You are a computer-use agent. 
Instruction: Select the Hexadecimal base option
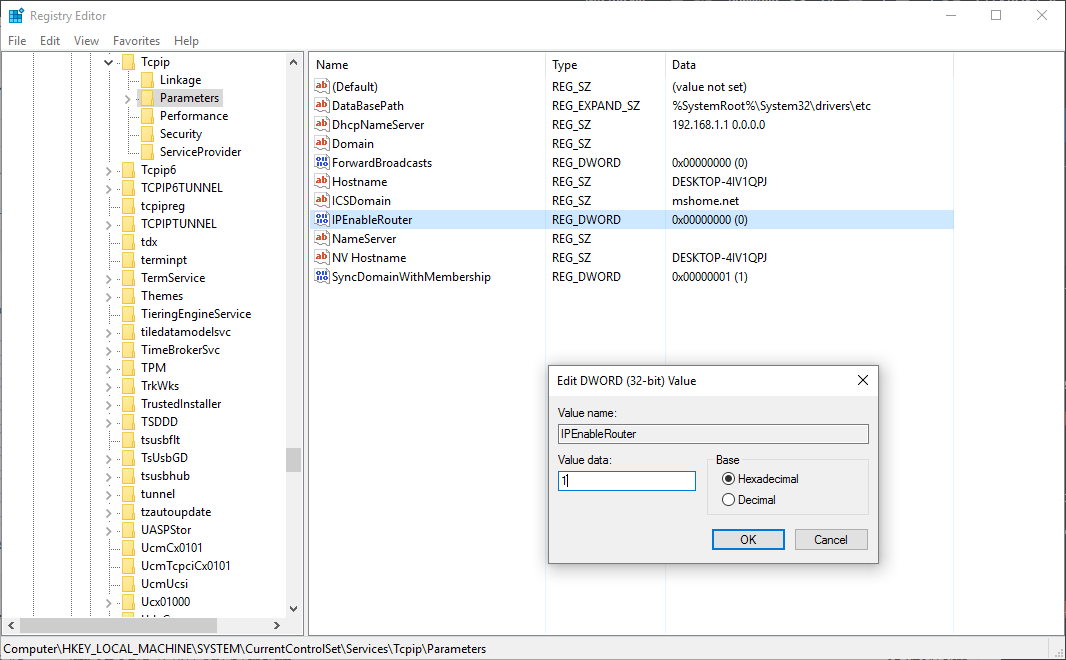click(728, 479)
